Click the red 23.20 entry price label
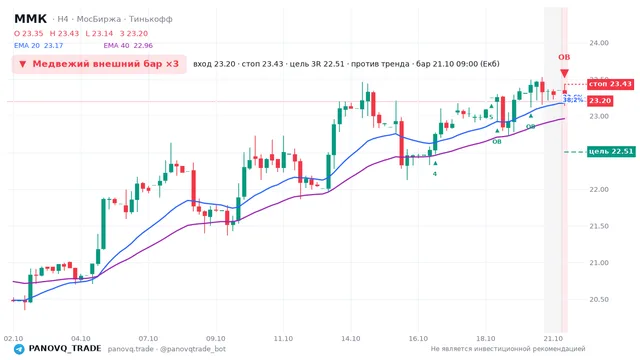This screenshot has height=360, width=640. [600, 101]
